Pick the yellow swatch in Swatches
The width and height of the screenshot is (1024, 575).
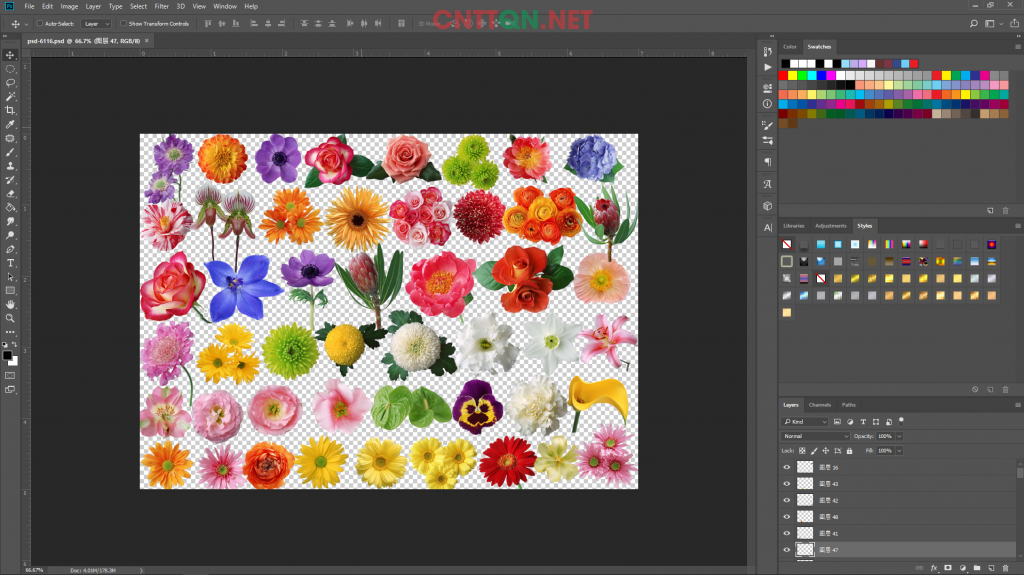[x=793, y=76]
